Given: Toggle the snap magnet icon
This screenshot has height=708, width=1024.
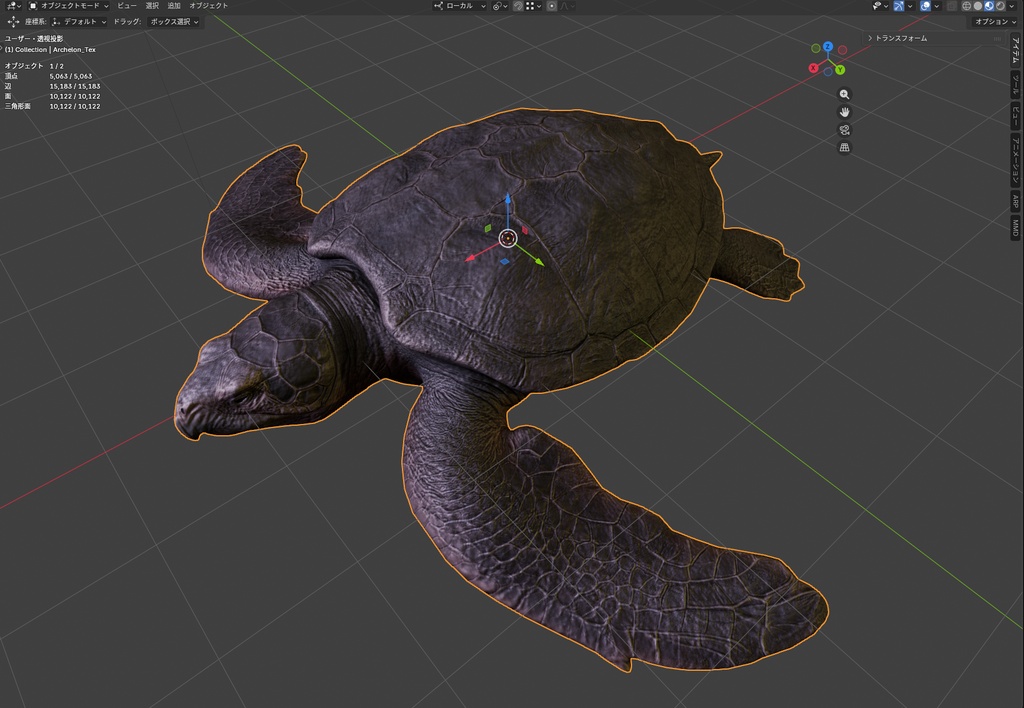Looking at the screenshot, I should click(x=518, y=6).
